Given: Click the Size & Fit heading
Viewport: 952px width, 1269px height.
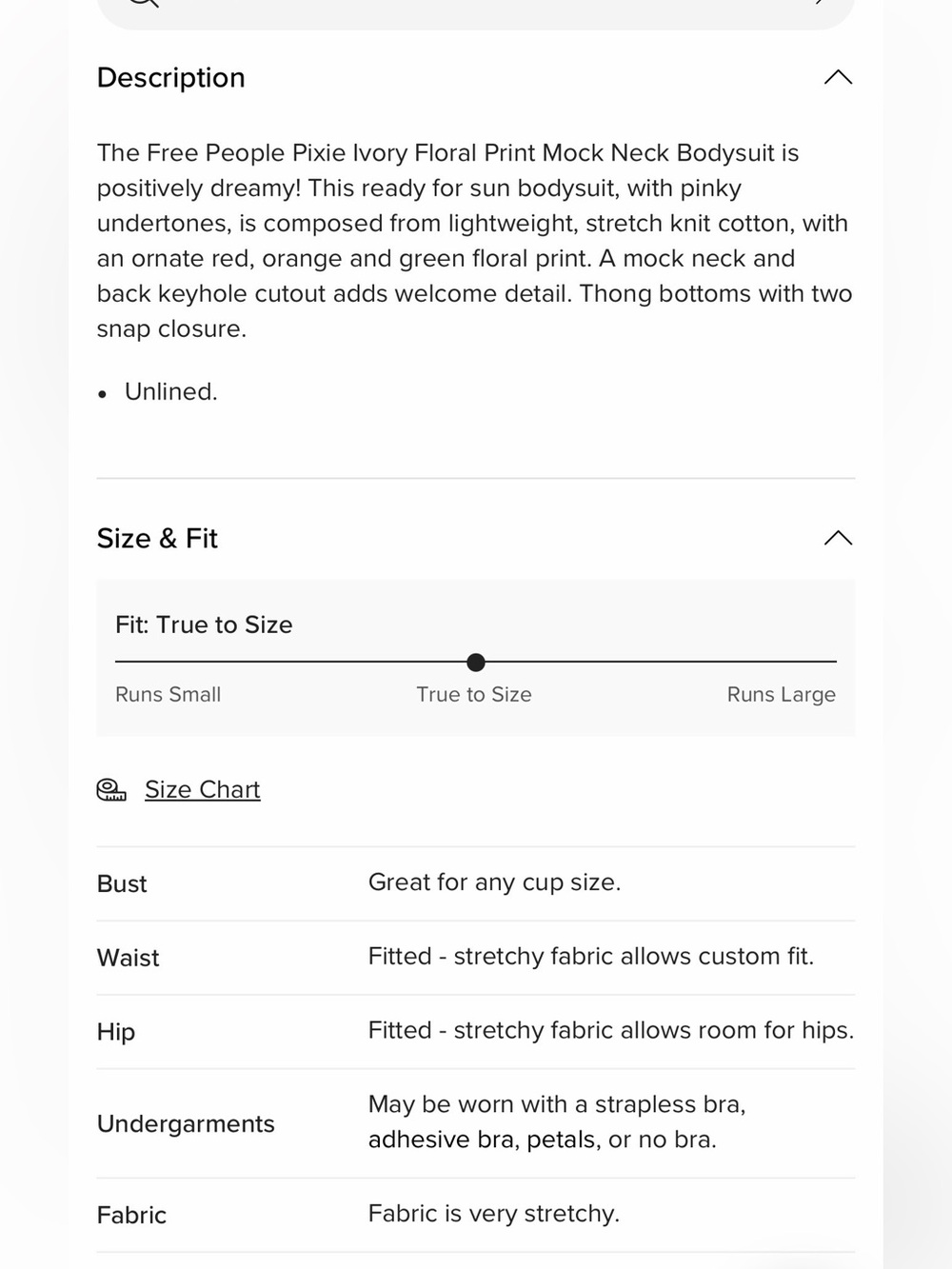Looking at the screenshot, I should [x=157, y=539].
